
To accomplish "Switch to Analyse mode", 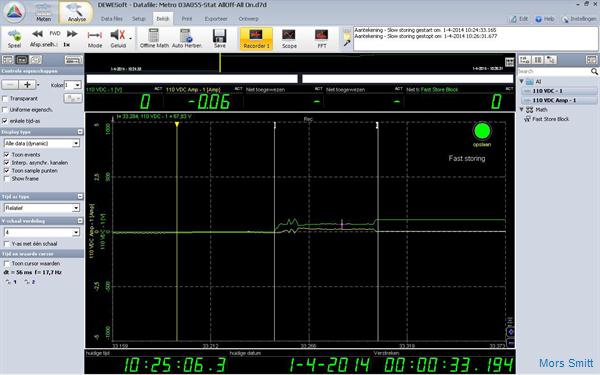I will pyautogui.click(x=76, y=12).
